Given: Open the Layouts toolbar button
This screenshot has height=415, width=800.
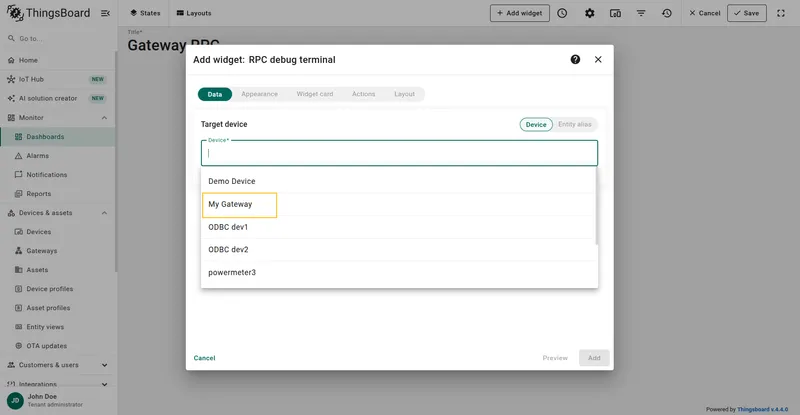Looking at the screenshot, I should (x=194, y=13).
